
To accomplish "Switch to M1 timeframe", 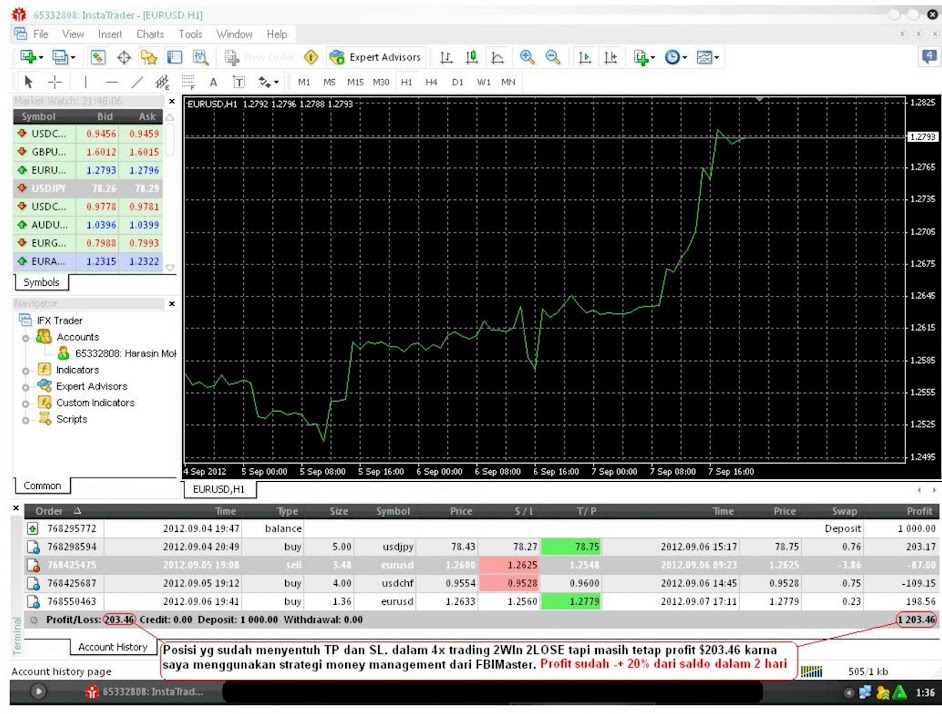I will click(x=304, y=82).
